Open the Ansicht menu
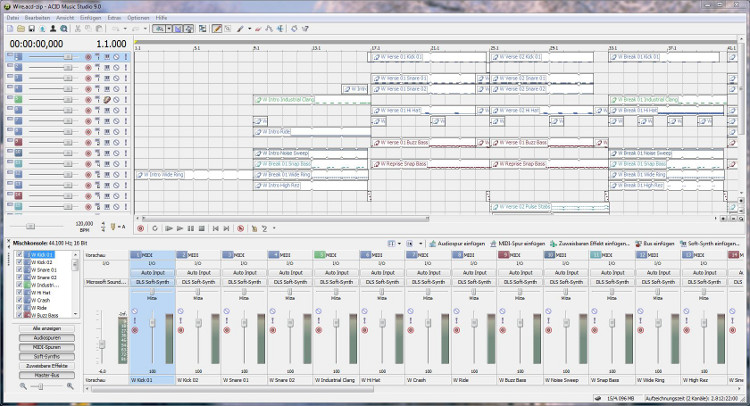Screen dimensions: 750x406 [65, 18]
